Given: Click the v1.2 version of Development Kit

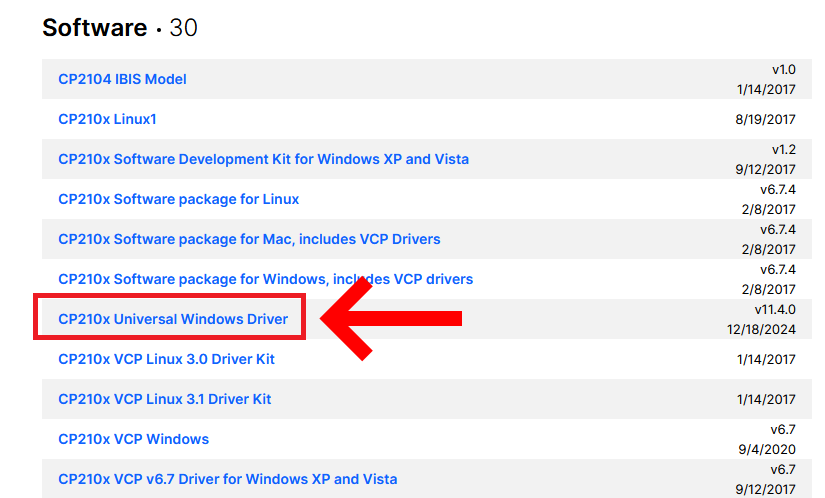Looking at the screenshot, I should point(783,149).
